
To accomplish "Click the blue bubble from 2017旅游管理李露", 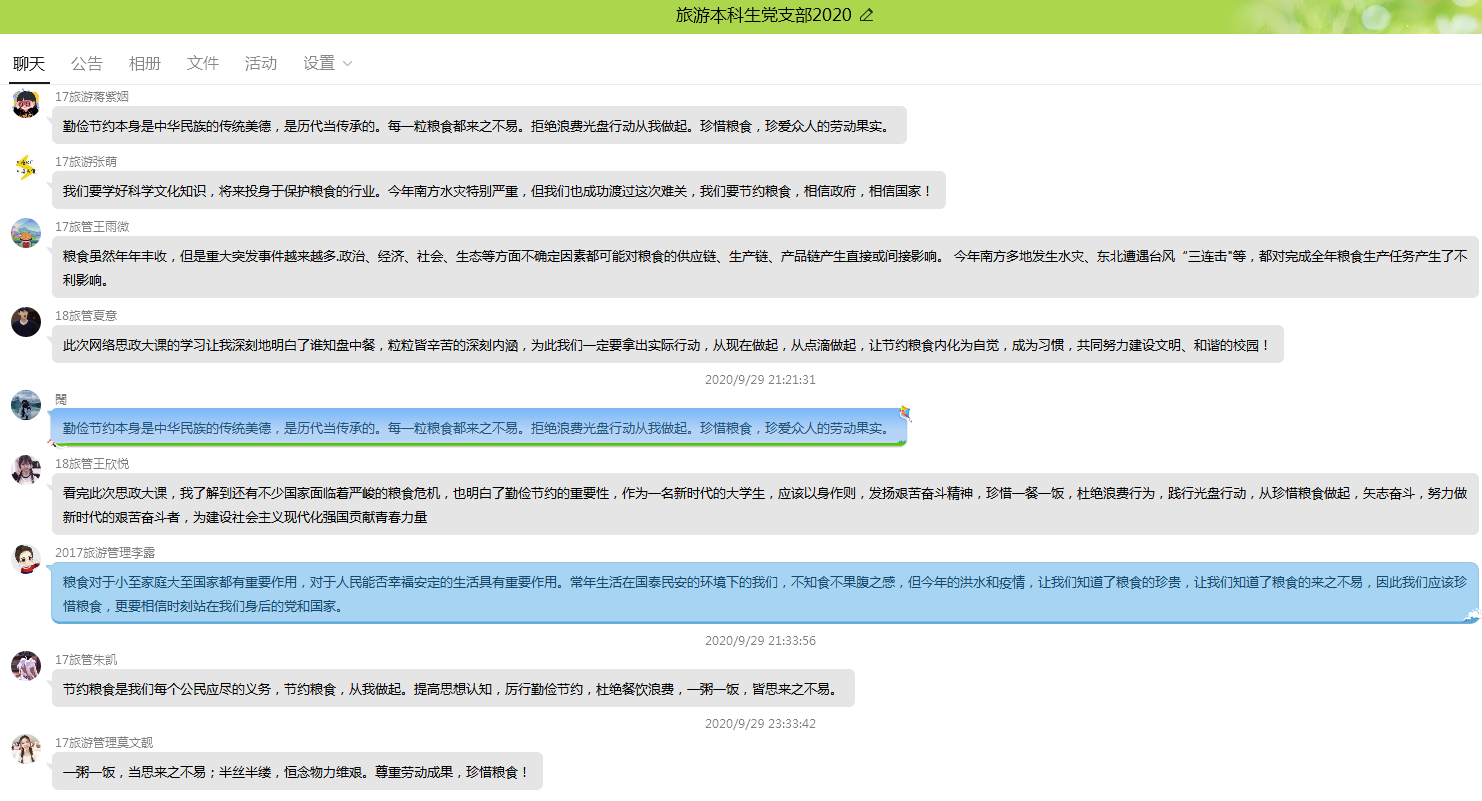I will point(764,593).
